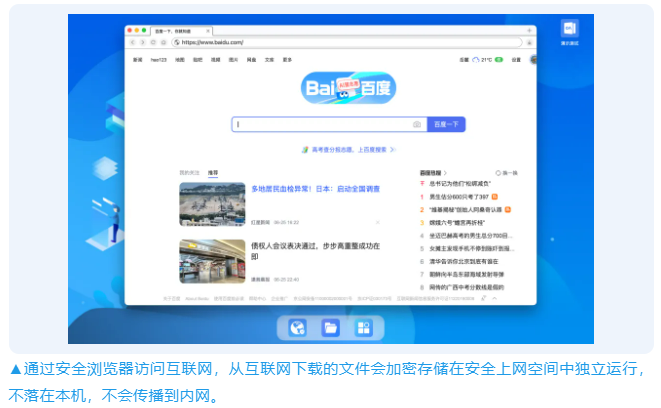This screenshot has height=408, width=661.
Task: Refresh hot list with 换一换
Action: (x=508, y=172)
